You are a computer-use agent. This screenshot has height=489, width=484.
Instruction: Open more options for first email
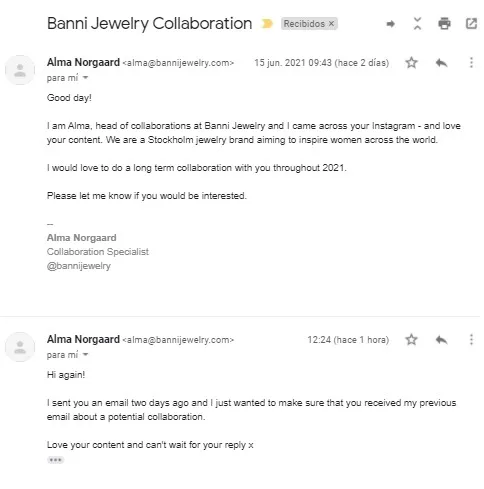point(471,63)
